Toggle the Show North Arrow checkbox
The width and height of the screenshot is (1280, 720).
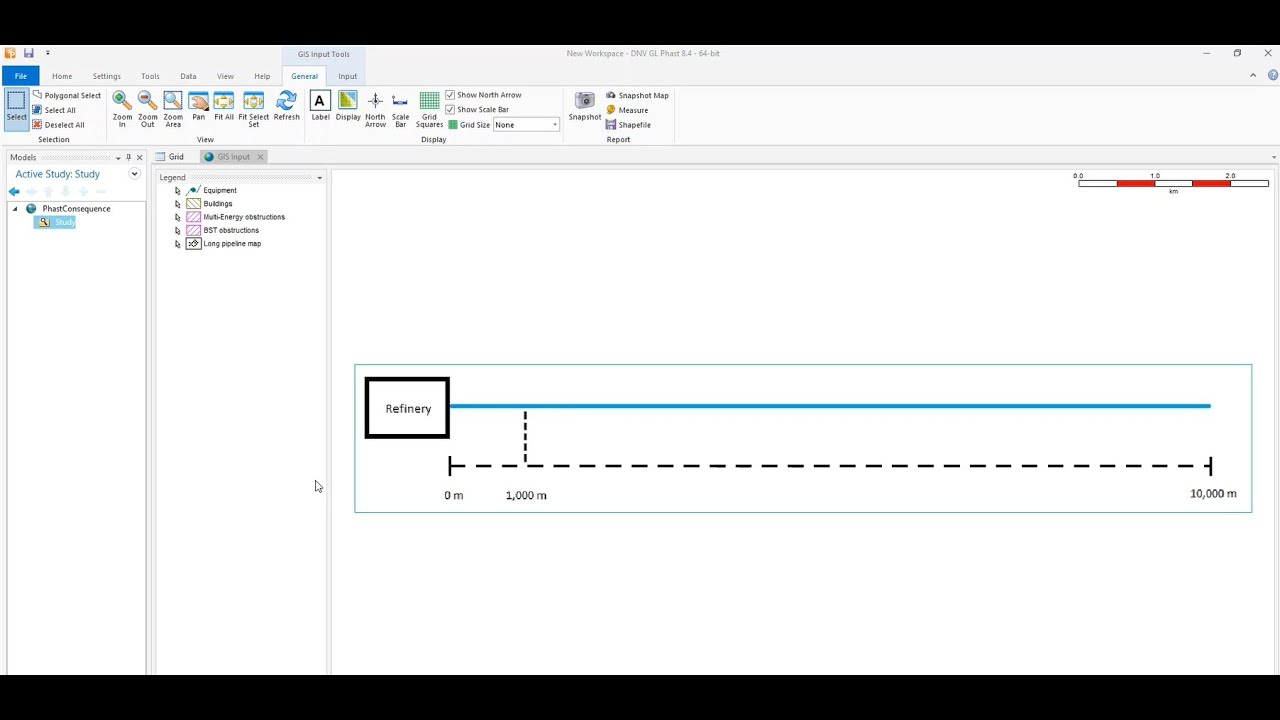click(x=450, y=95)
